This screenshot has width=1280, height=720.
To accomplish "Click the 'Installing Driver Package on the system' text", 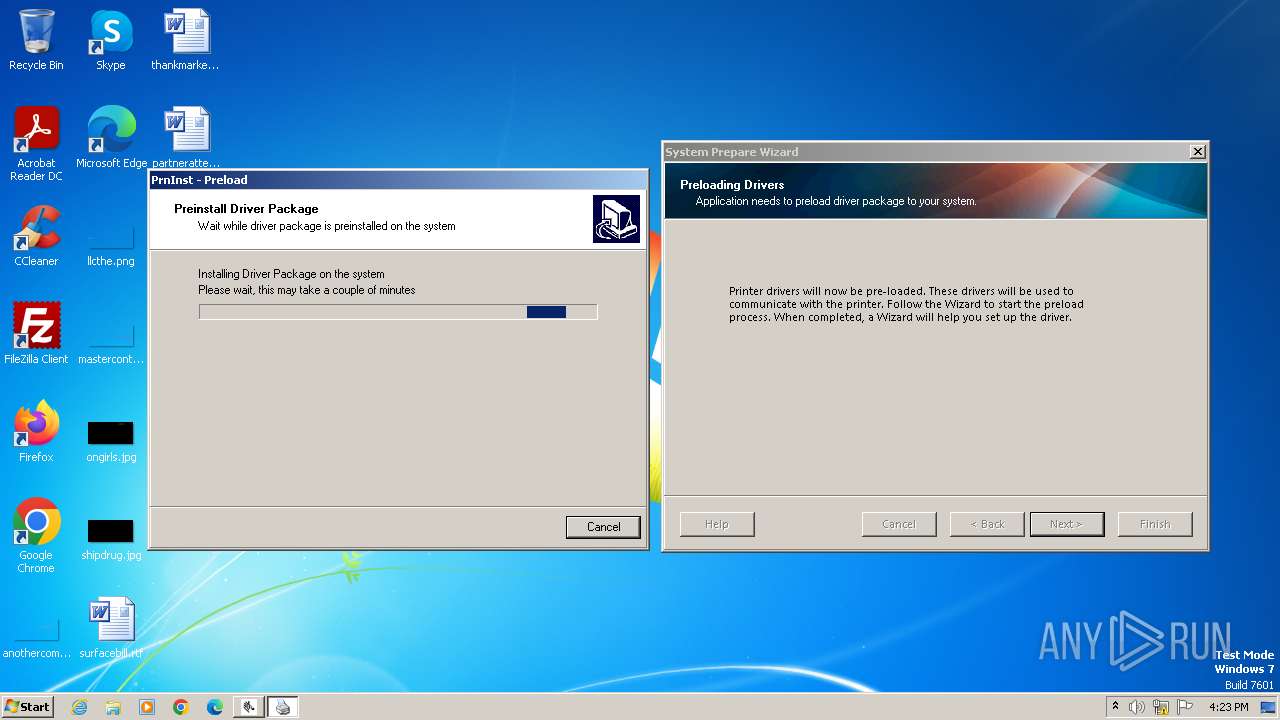I will coord(291,274).
